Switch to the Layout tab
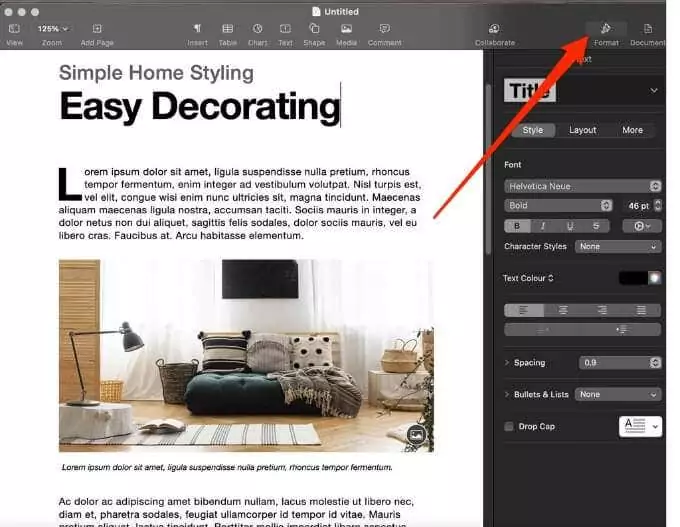 (x=582, y=130)
